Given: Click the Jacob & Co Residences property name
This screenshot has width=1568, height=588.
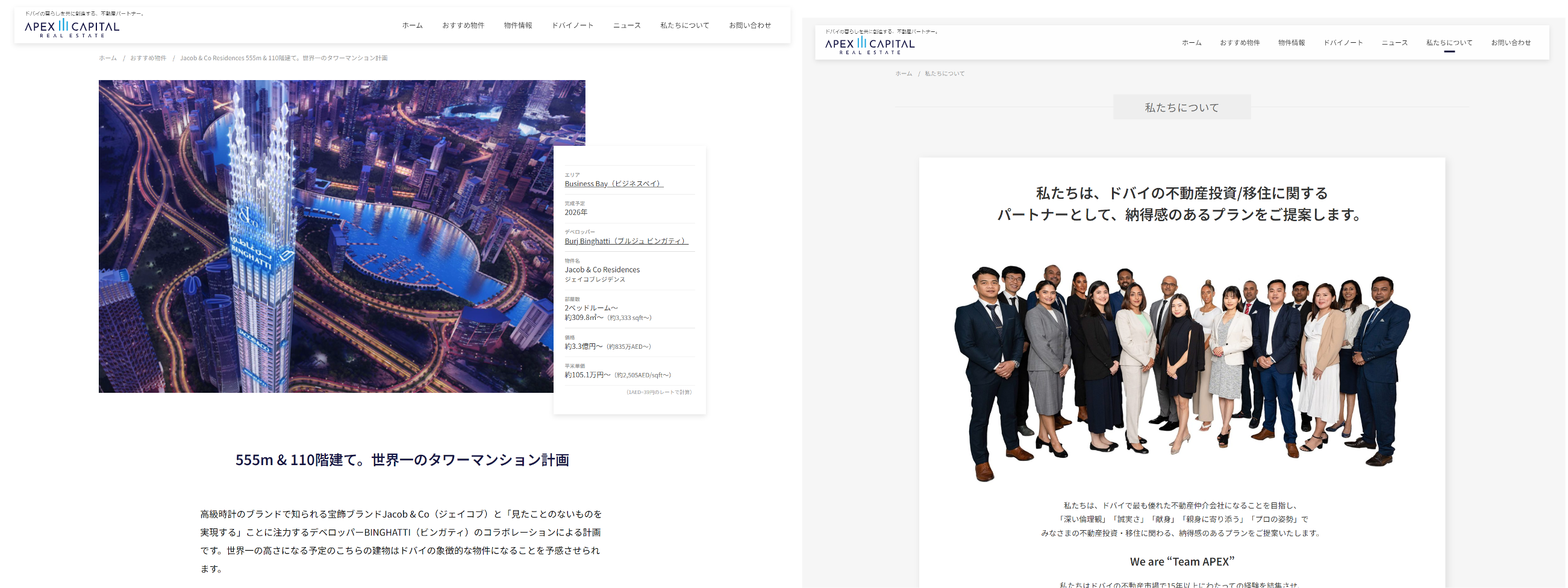Looking at the screenshot, I should (602, 270).
